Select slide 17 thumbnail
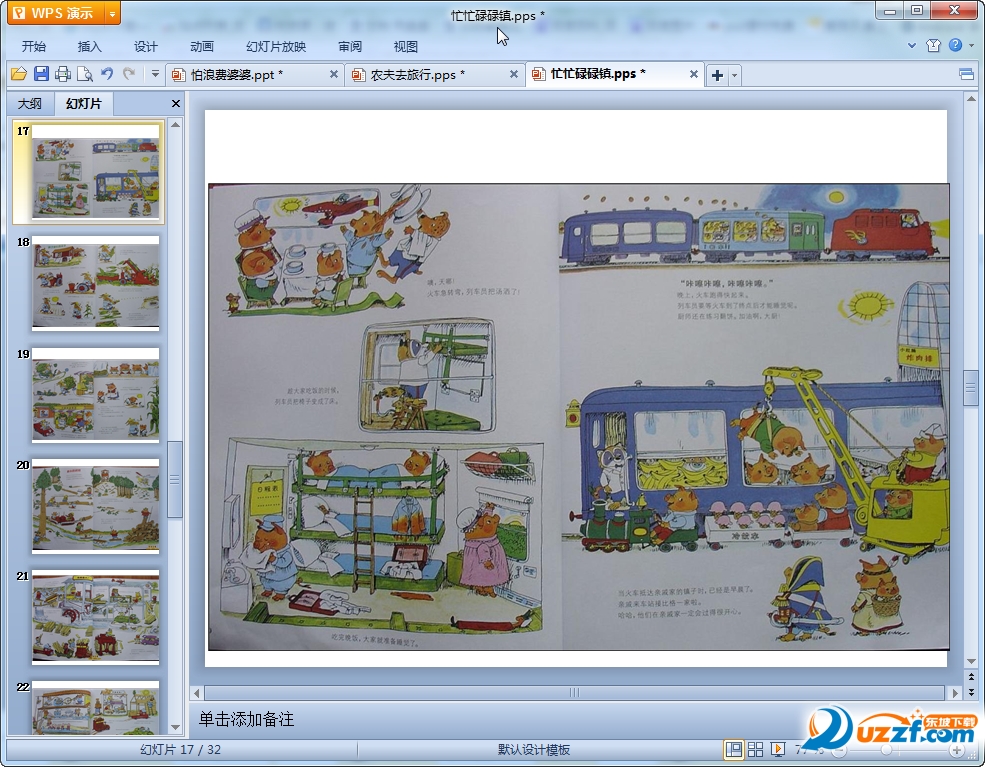The image size is (985, 767). pos(95,171)
